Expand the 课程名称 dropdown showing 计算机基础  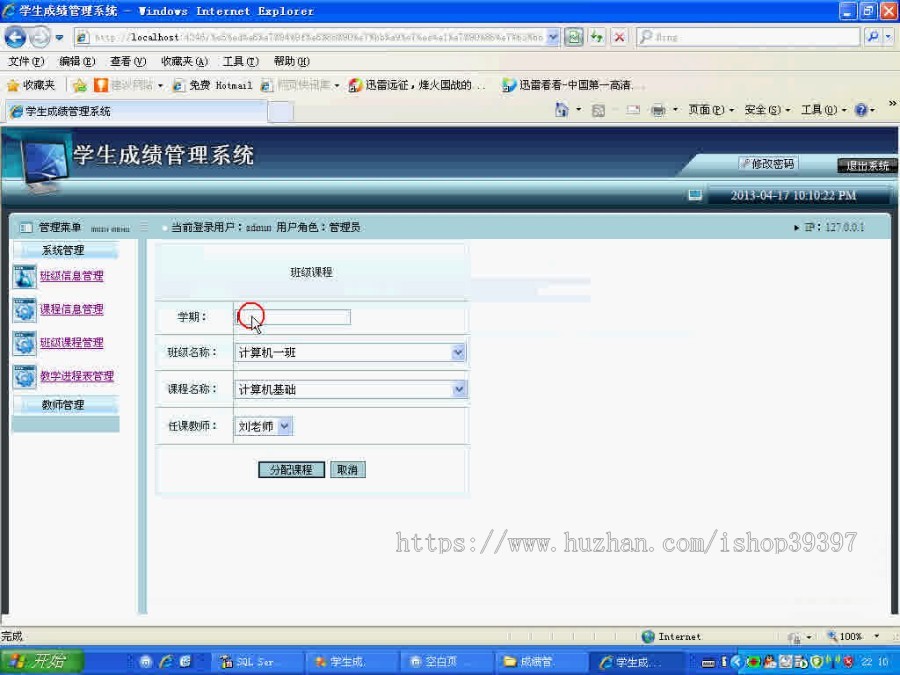point(459,389)
